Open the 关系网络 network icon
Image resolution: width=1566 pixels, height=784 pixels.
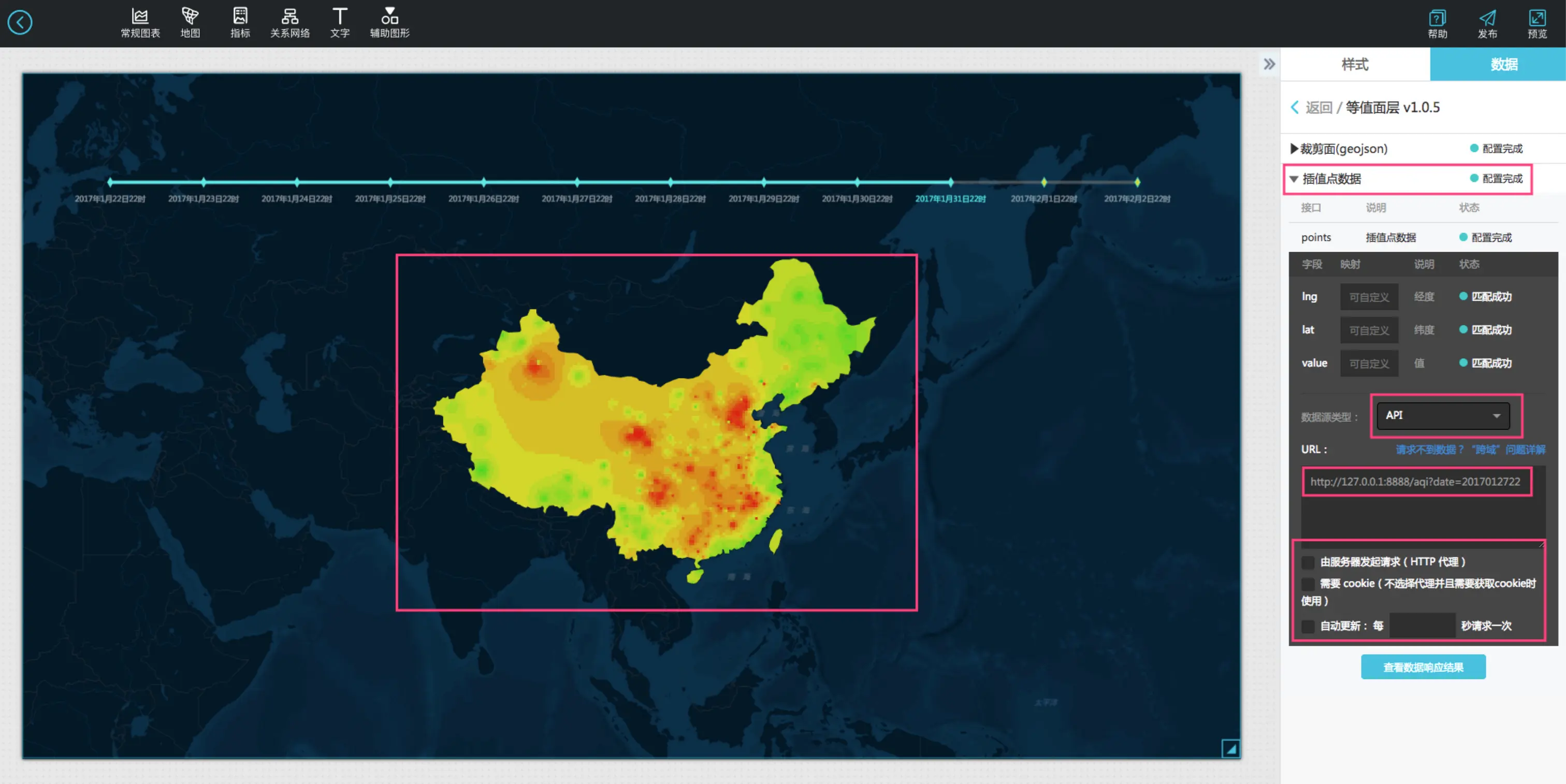290,23
